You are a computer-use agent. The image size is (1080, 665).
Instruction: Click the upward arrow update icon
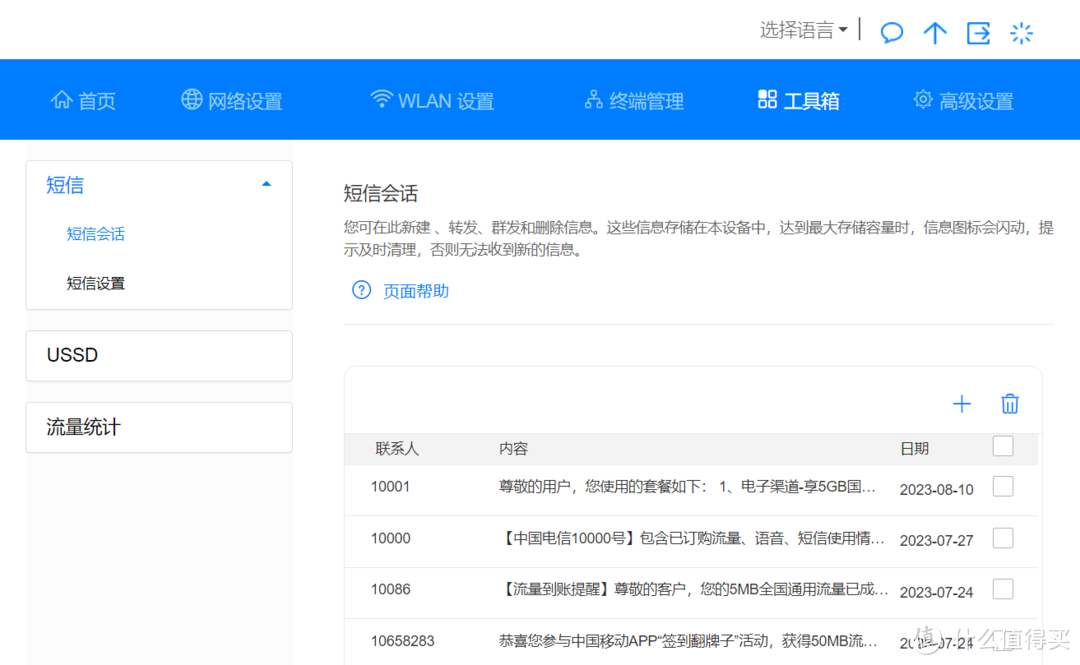(x=935, y=32)
